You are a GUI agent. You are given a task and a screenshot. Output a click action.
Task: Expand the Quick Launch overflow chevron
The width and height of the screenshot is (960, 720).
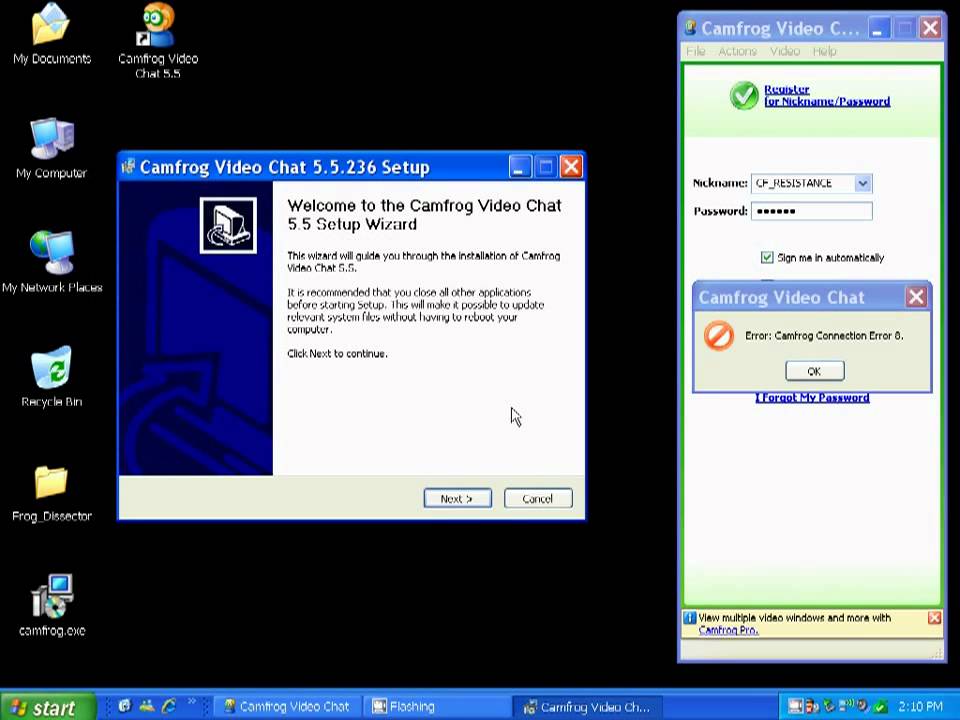[192, 702]
